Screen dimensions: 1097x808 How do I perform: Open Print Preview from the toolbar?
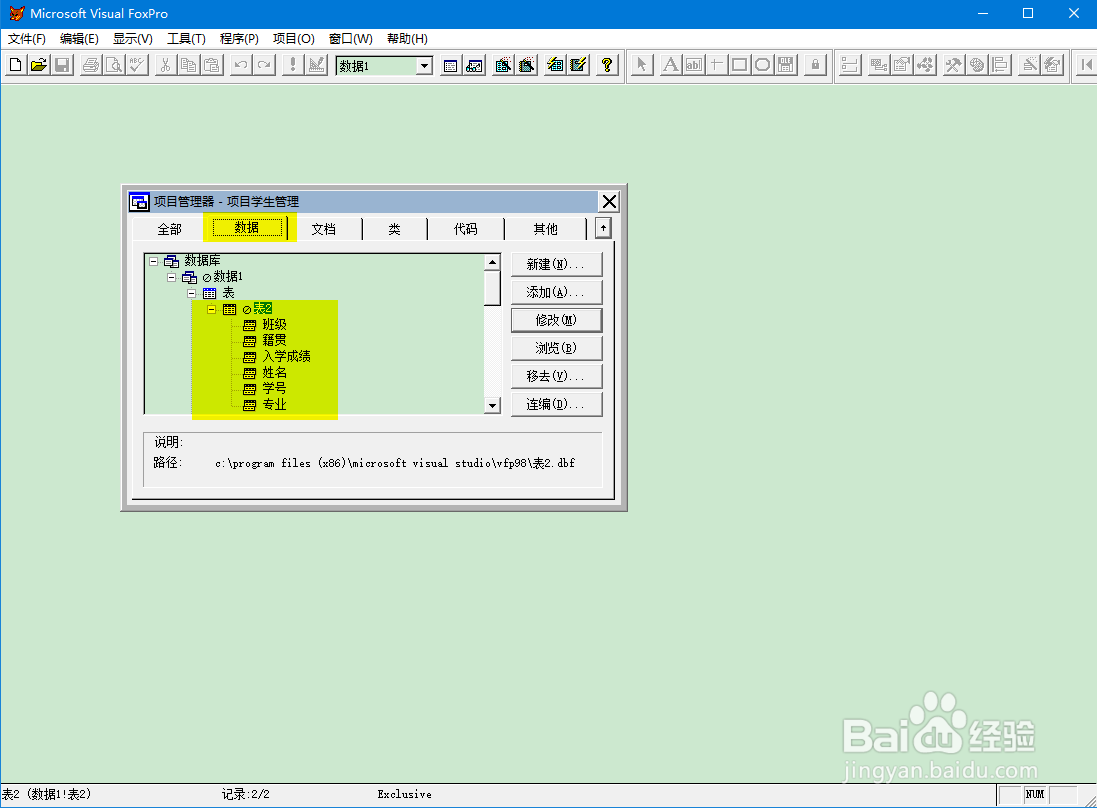(114, 65)
